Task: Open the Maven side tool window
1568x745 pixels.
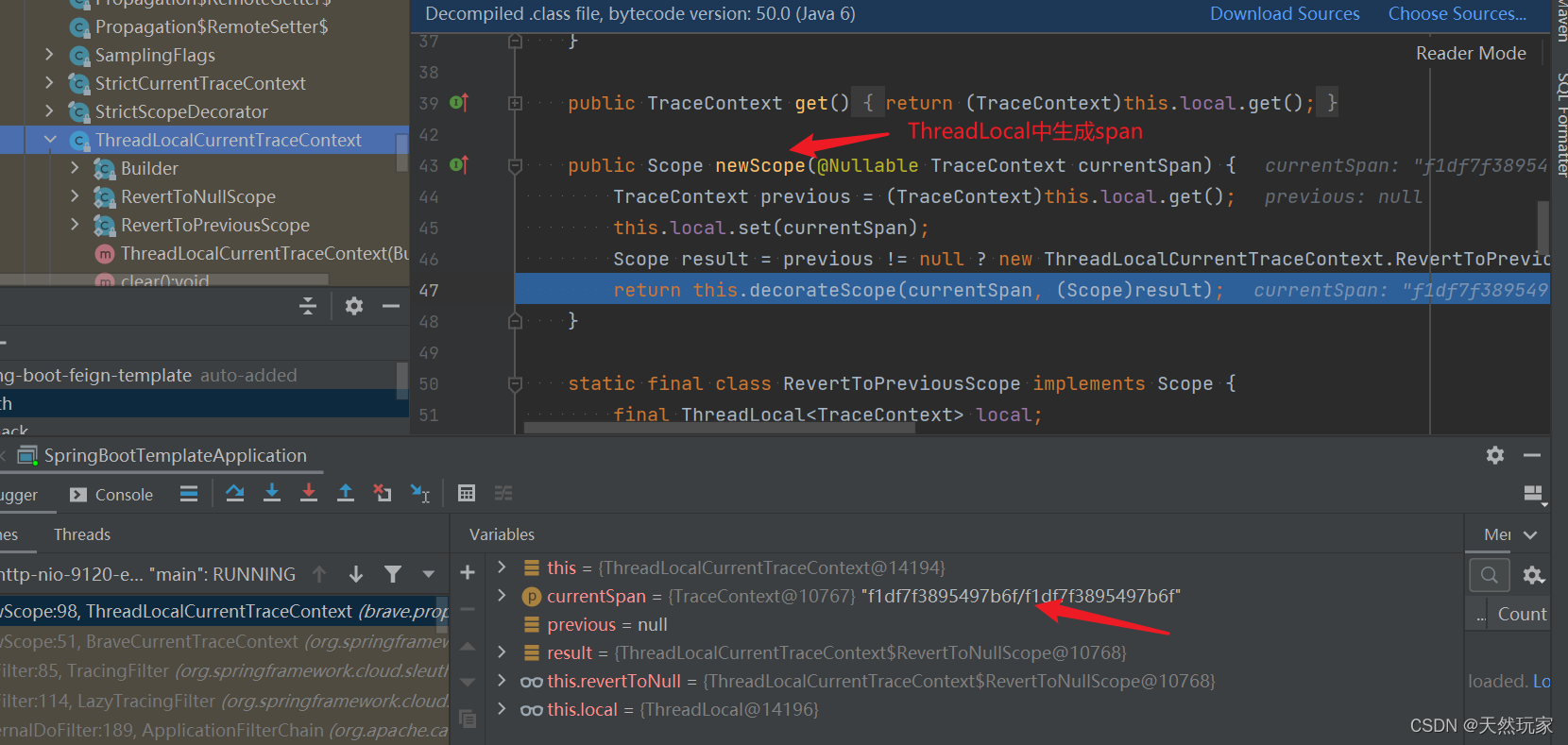Action: point(1560,21)
